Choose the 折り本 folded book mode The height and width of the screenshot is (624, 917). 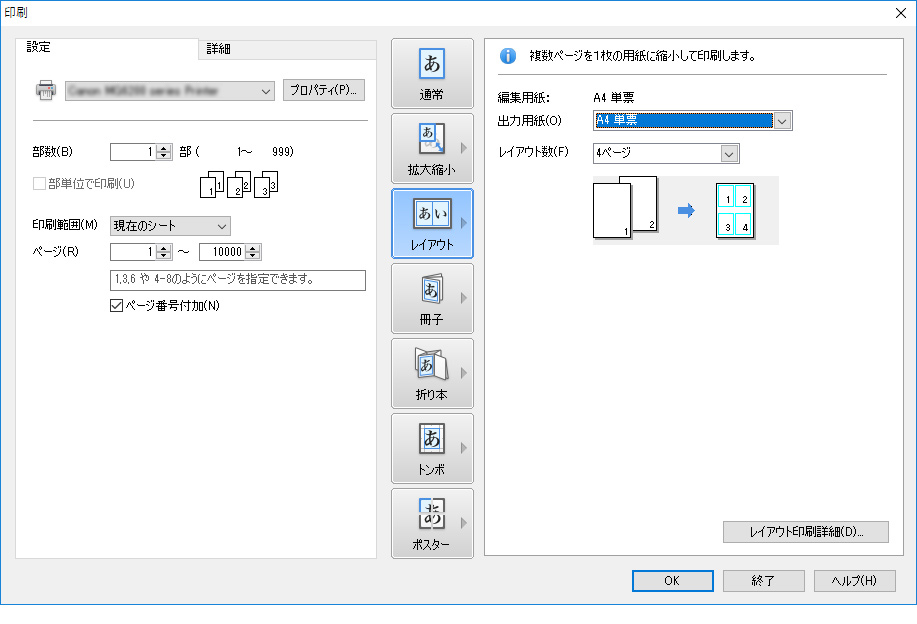tap(432, 373)
